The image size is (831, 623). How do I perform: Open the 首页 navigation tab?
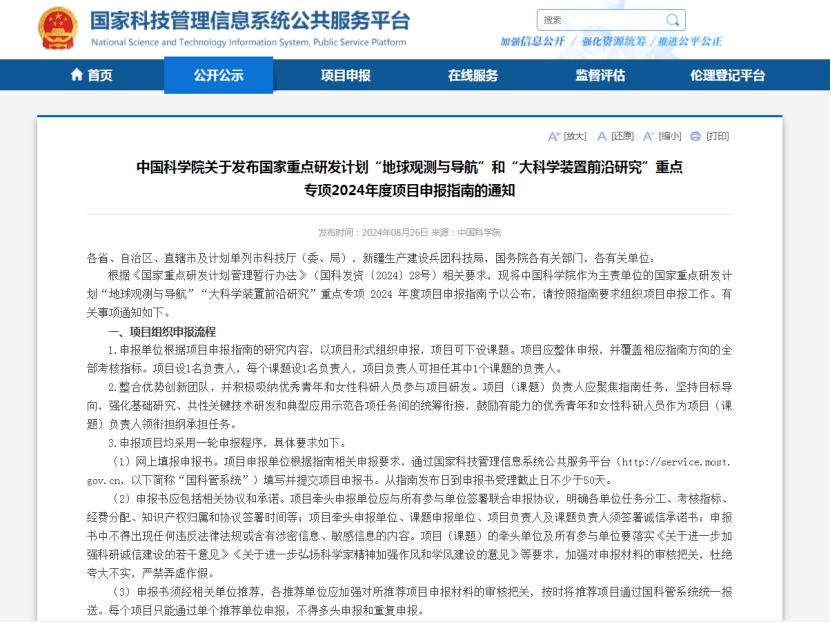tap(92, 75)
